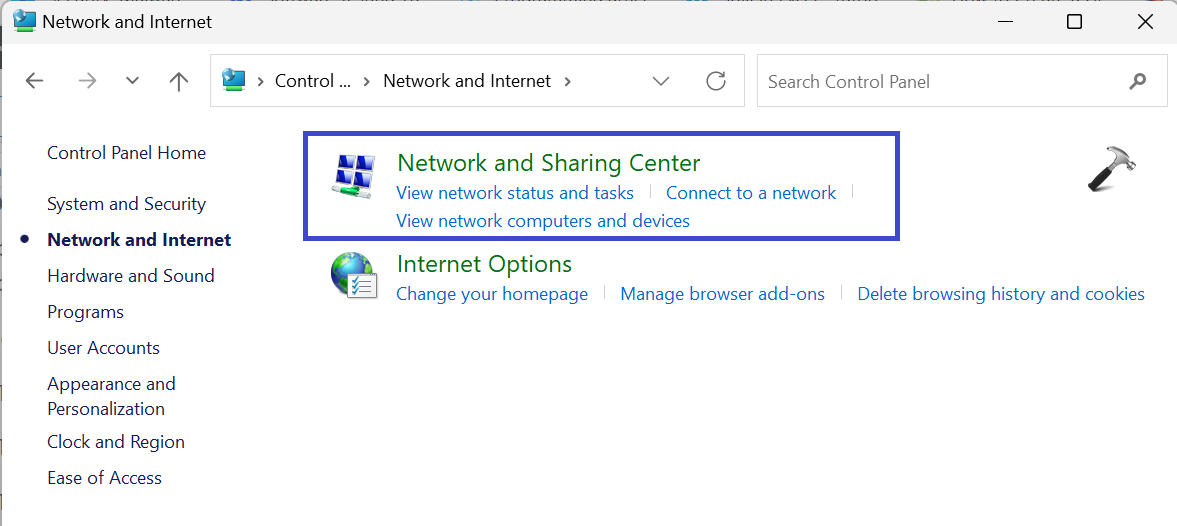Focus the Search Control Panel field
The image size is (1177, 526).
coord(940,82)
